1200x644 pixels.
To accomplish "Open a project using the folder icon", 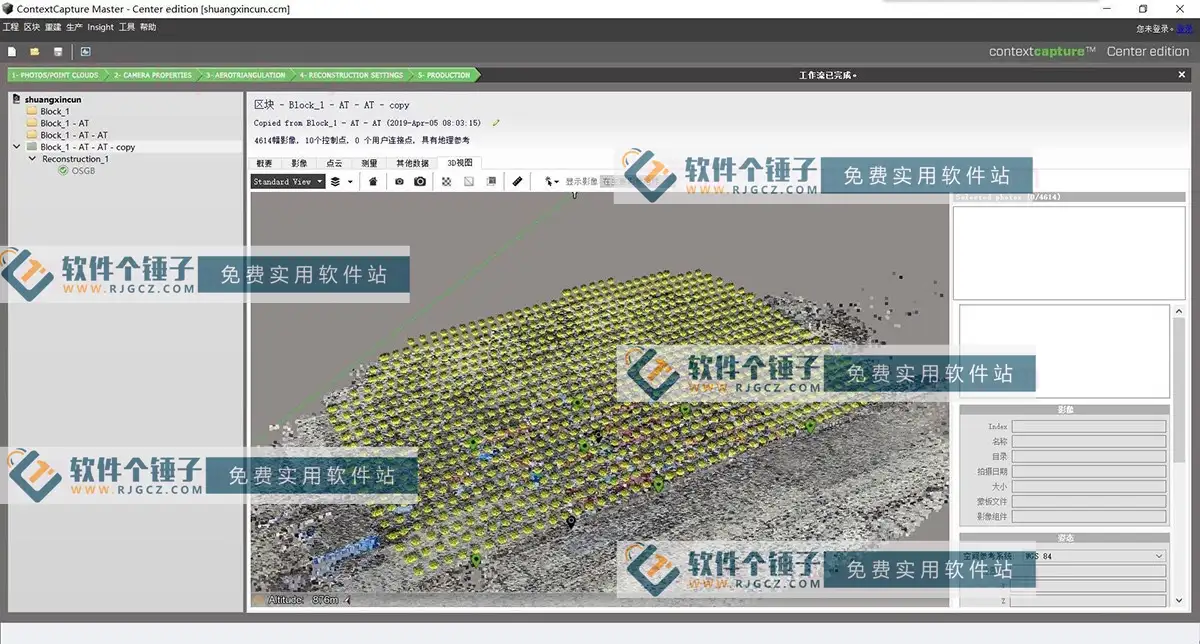I will (x=33, y=51).
